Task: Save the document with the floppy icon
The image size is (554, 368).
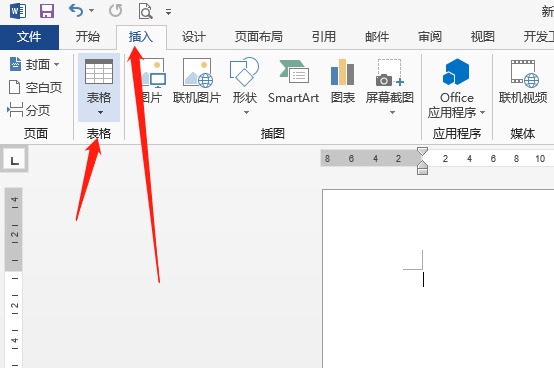Action: point(47,11)
